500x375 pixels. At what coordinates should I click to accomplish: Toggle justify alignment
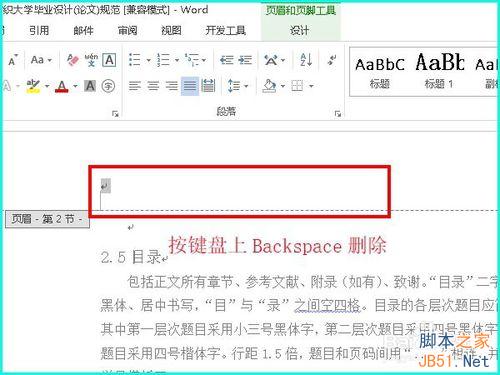click(x=190, y=86)
